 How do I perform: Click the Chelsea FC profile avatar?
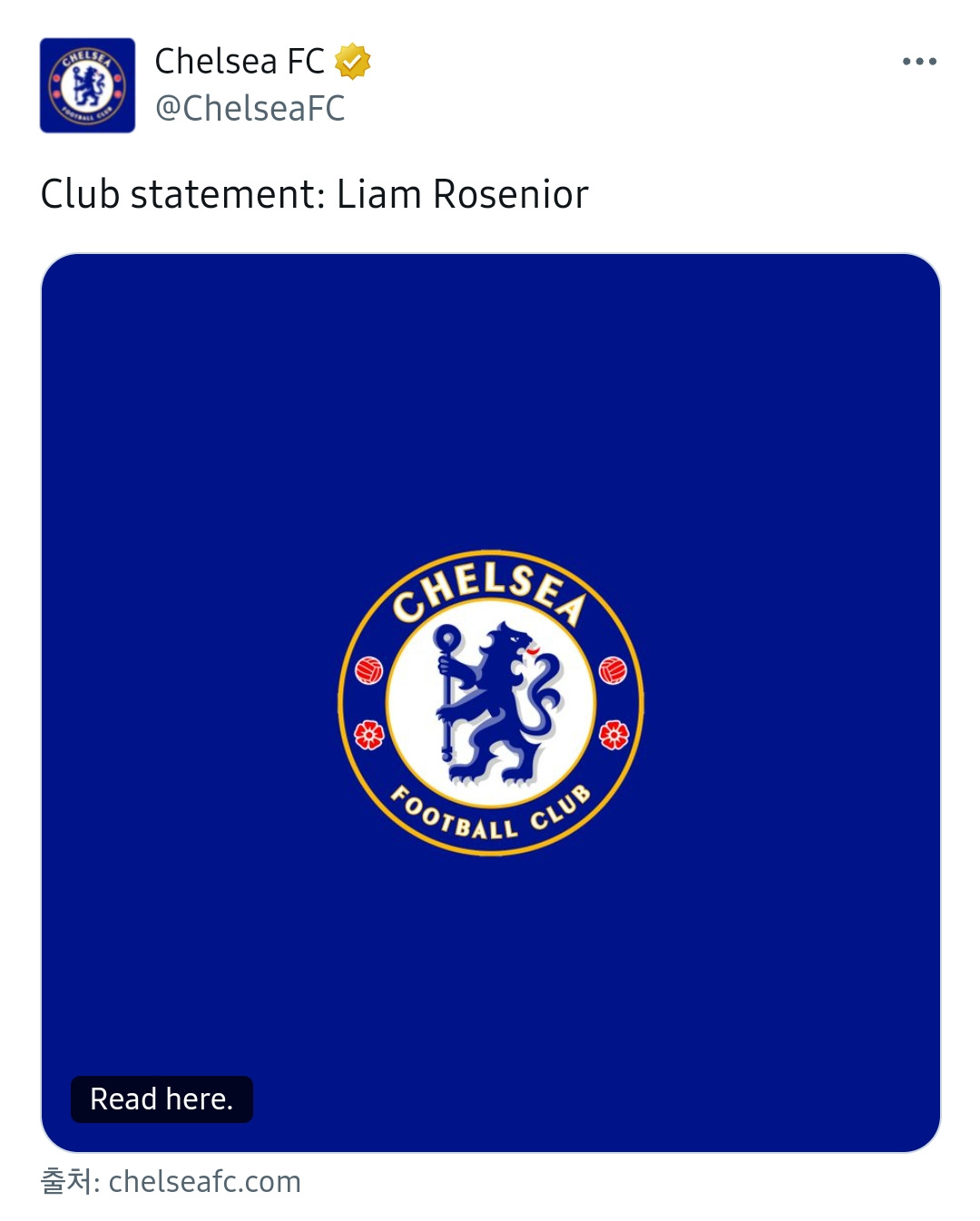tap(87, 85)
